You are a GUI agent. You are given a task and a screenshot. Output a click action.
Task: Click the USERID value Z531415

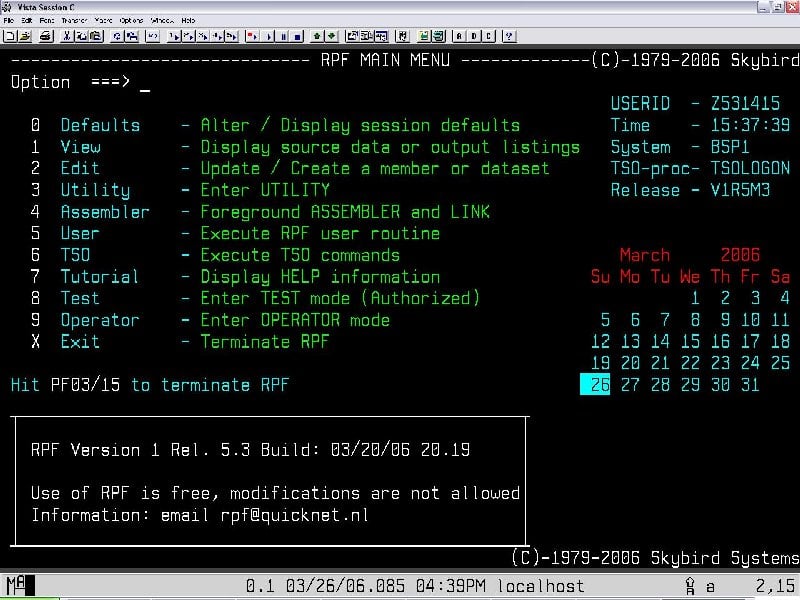pyautogui.click(x=745, y=104)
